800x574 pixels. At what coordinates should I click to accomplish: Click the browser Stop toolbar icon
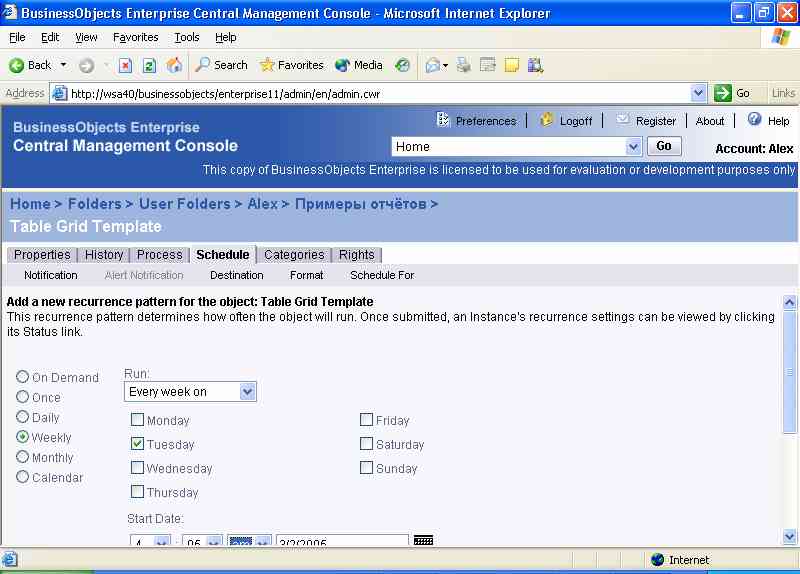(x=125, y=65)
